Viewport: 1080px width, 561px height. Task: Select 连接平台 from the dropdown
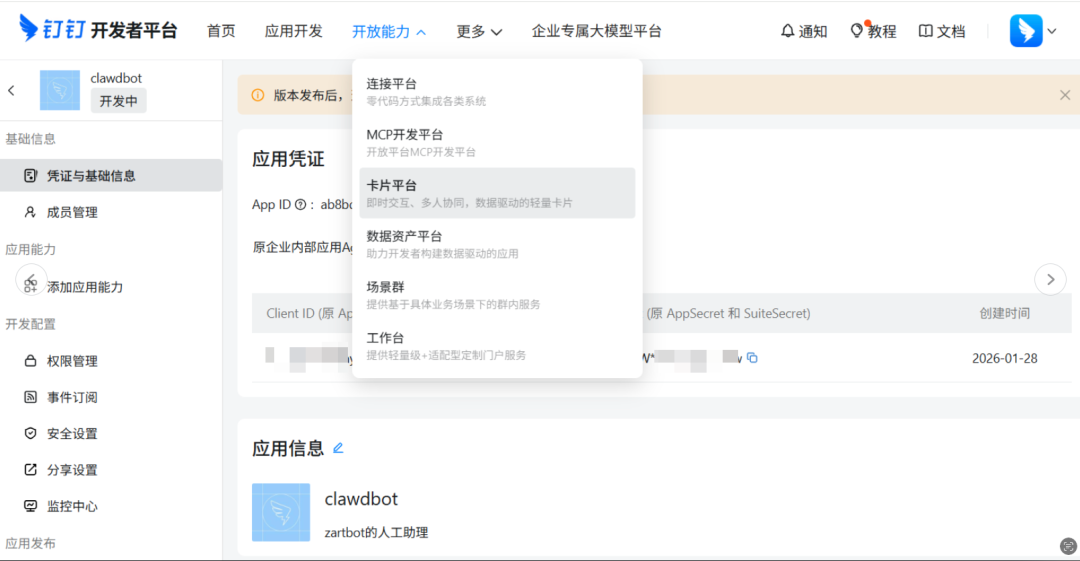point(497,92)
